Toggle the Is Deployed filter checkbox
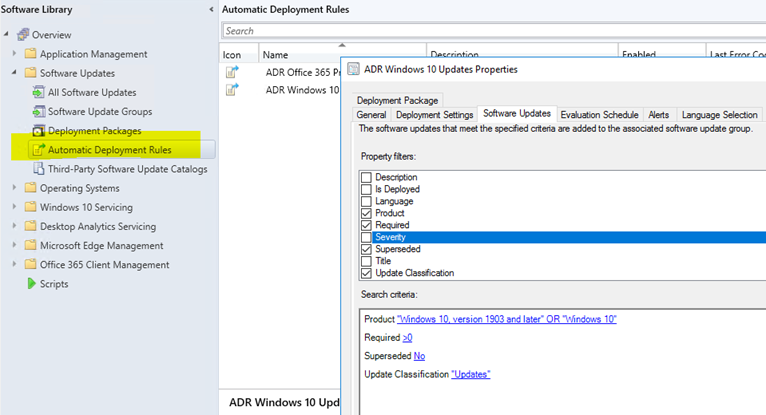Image resolution: width=766 pixels, height=415 pixels. coord(366,189)
